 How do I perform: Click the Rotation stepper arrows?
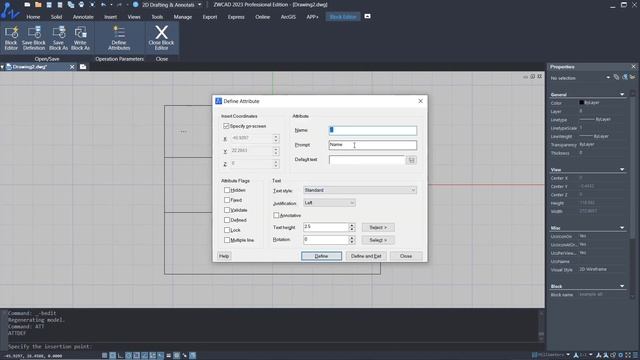coord(352,240)
